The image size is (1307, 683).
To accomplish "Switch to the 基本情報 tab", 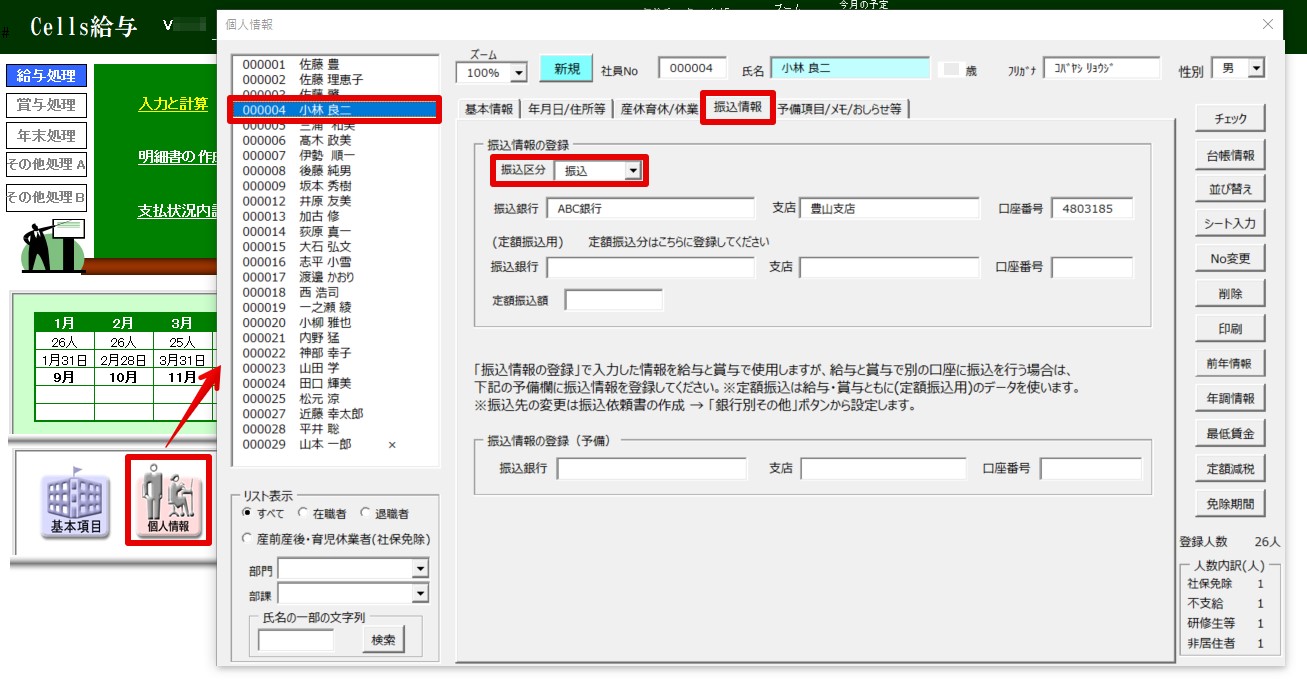I will tap(489, 109).
